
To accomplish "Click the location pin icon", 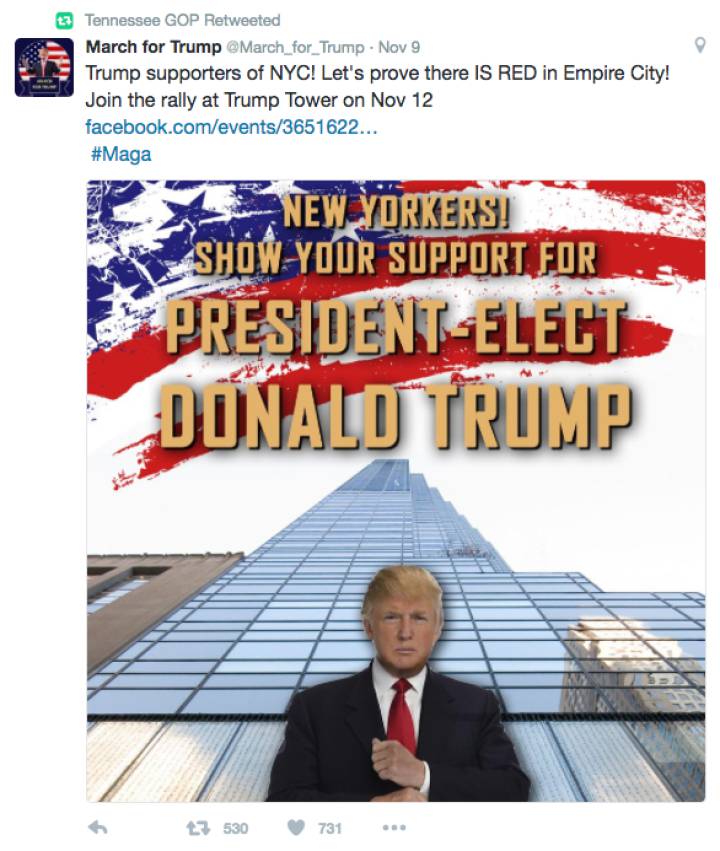I will coord(700,45).
